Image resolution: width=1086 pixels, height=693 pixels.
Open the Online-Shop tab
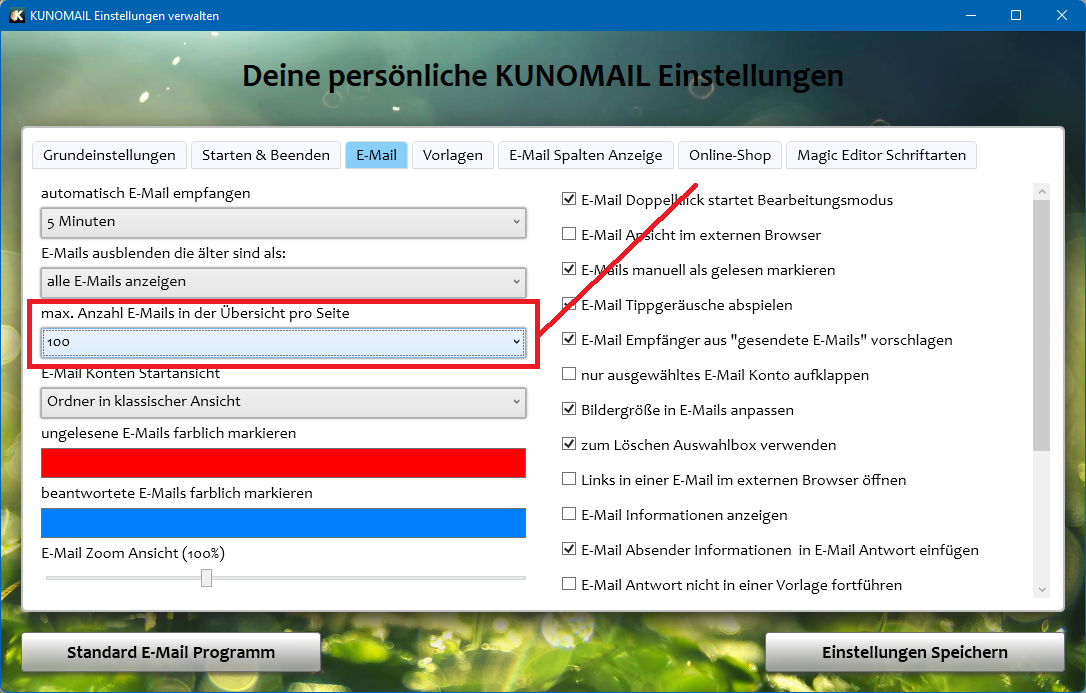tap(730, 155)
